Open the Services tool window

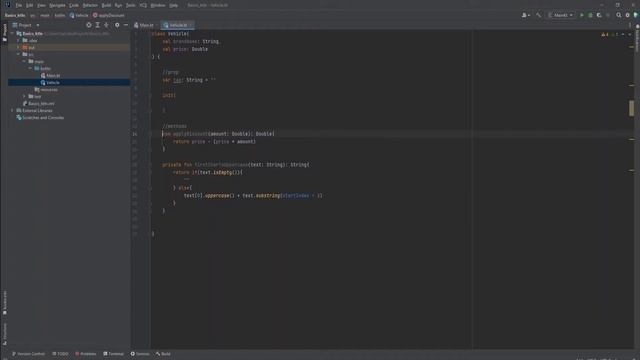click(140, 354)
